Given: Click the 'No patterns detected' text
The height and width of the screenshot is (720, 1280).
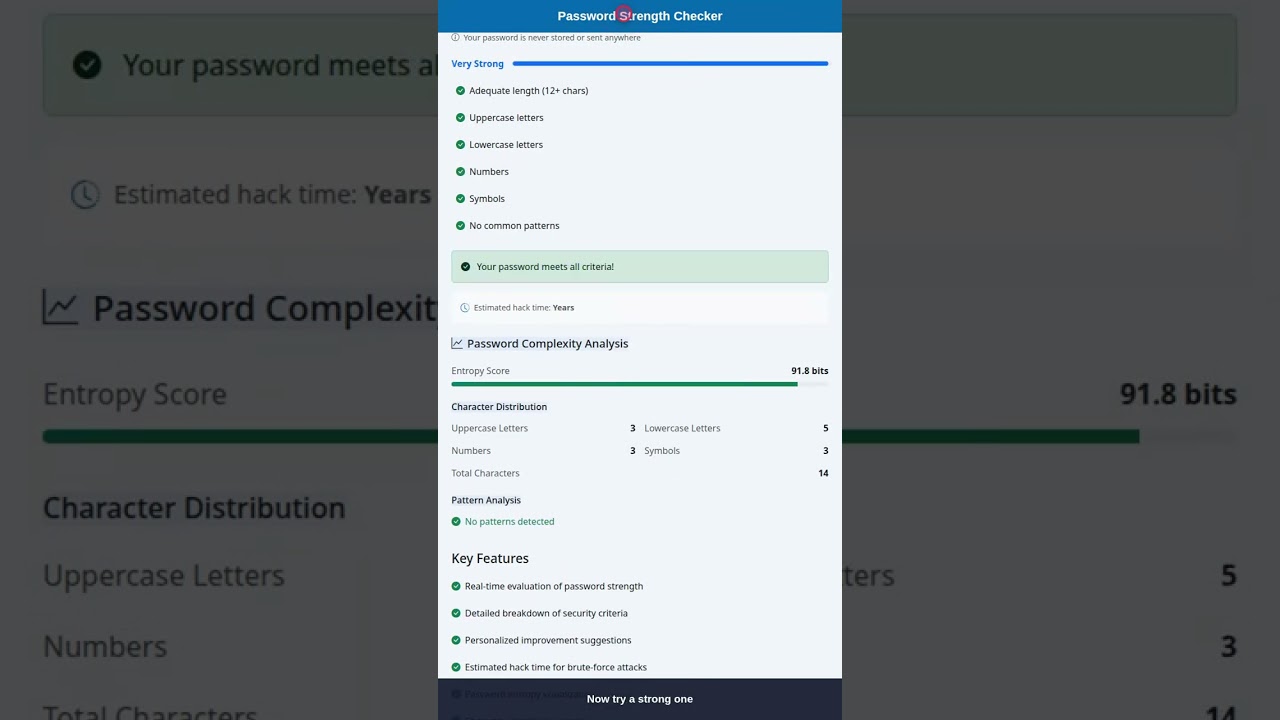Looking at the screenshot, I should point(509,521).
